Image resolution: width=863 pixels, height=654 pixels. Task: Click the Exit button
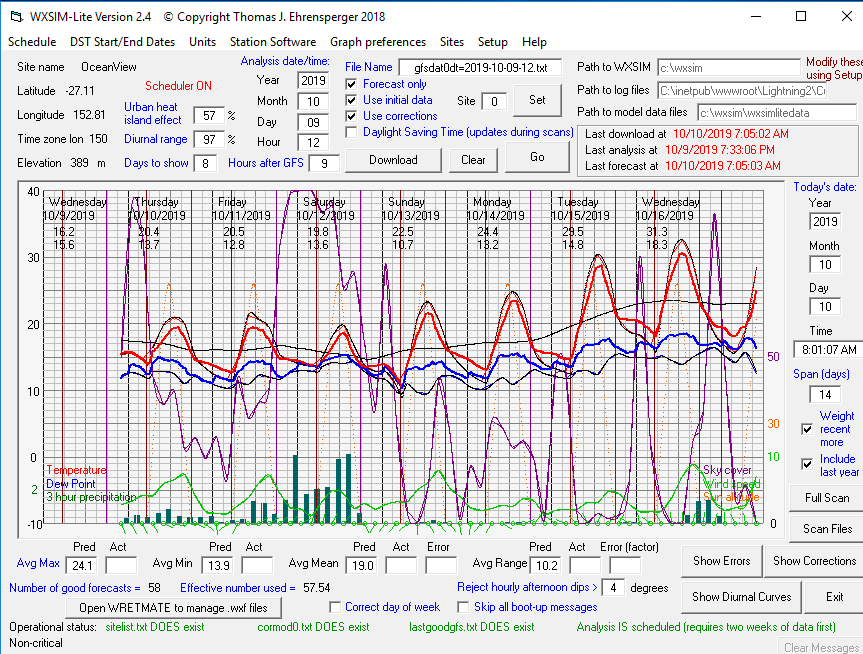[x=834, y=597]
